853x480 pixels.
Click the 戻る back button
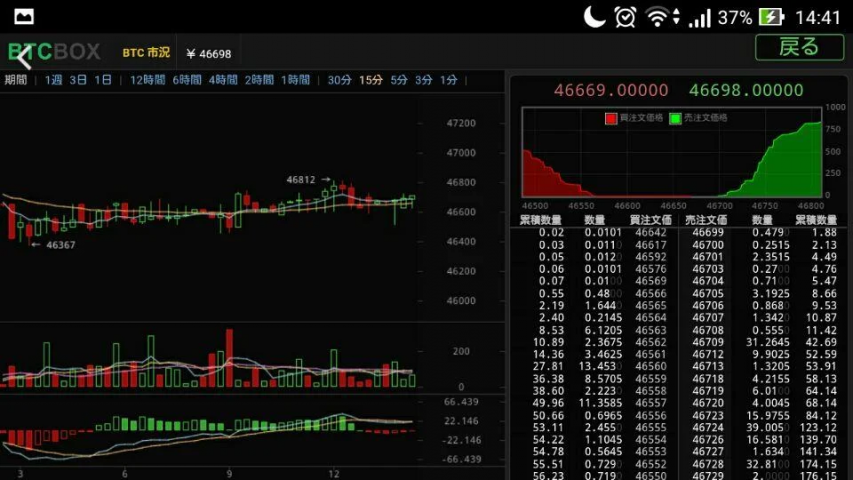pos(799,47)
